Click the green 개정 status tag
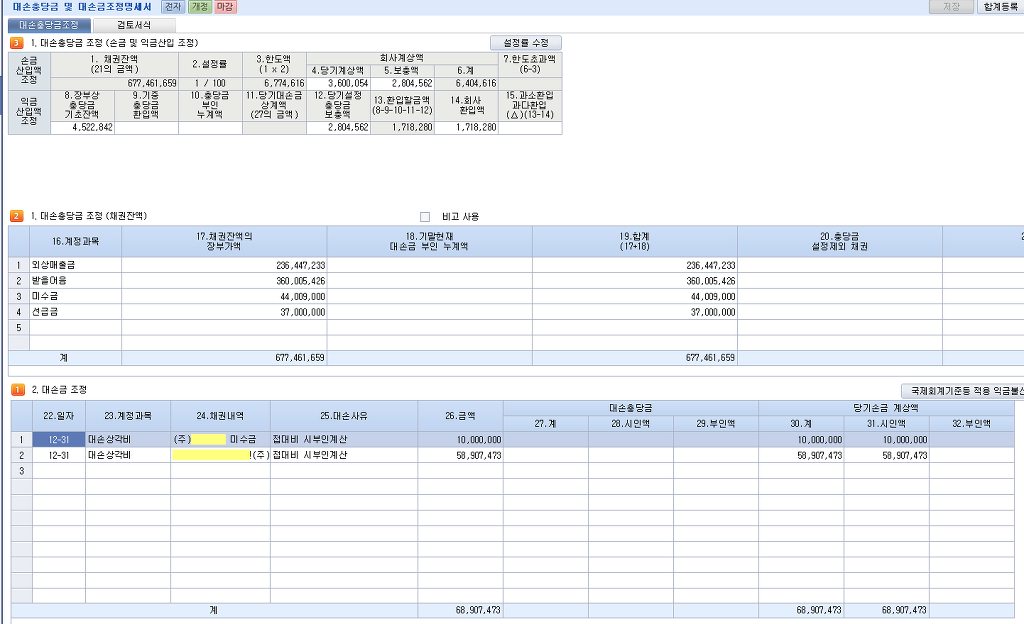The image size is (1024, 624). (x=200, y=7)
